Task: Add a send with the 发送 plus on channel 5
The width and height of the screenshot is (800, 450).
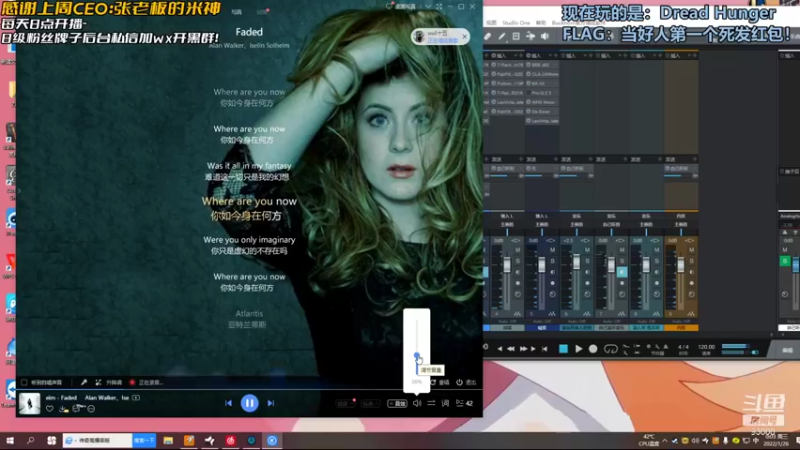Action: 556,159
